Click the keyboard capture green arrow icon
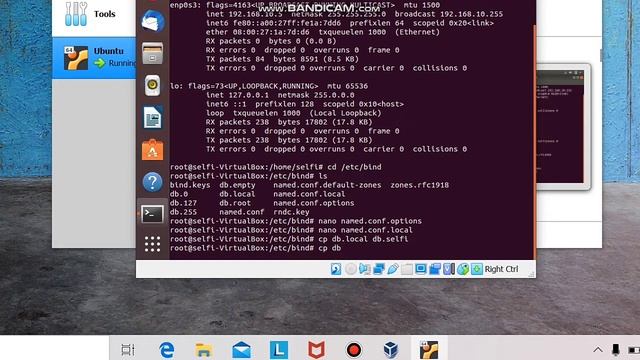This screenshot has width=640, height=360. pyautogui.click(x=476, y=269)
